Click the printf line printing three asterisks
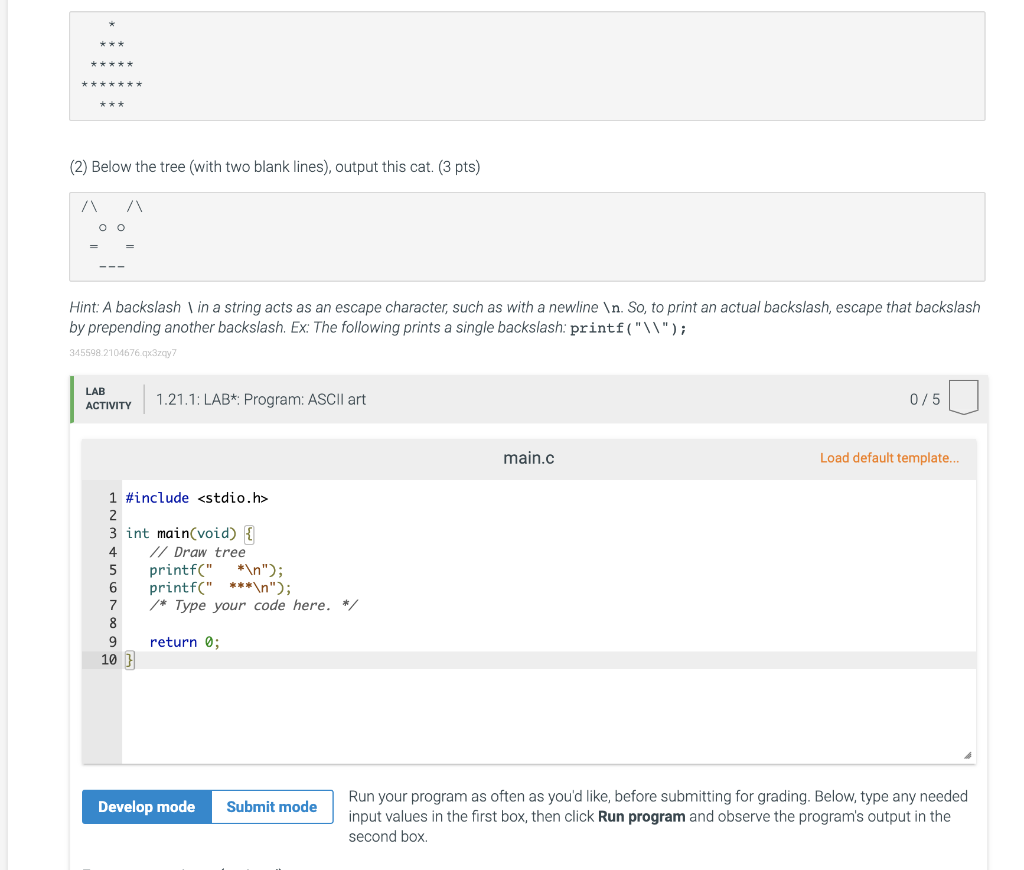The width and height of the screenshot is (1024, 870). click(x=220, y=588)
